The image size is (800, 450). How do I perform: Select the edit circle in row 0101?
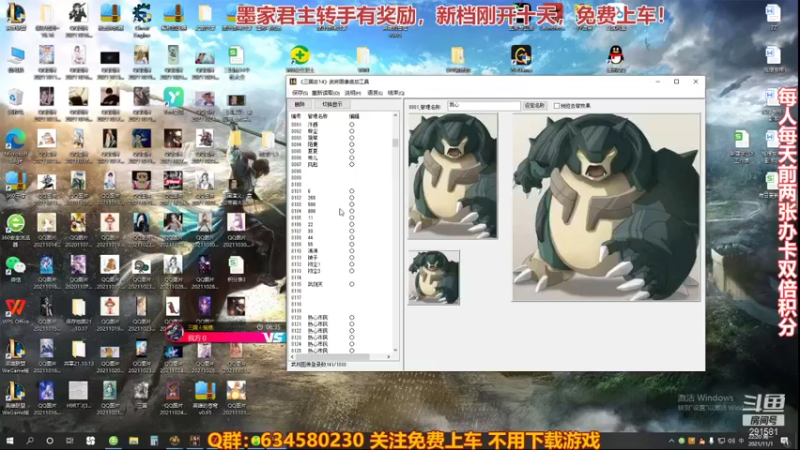point(352,191)
